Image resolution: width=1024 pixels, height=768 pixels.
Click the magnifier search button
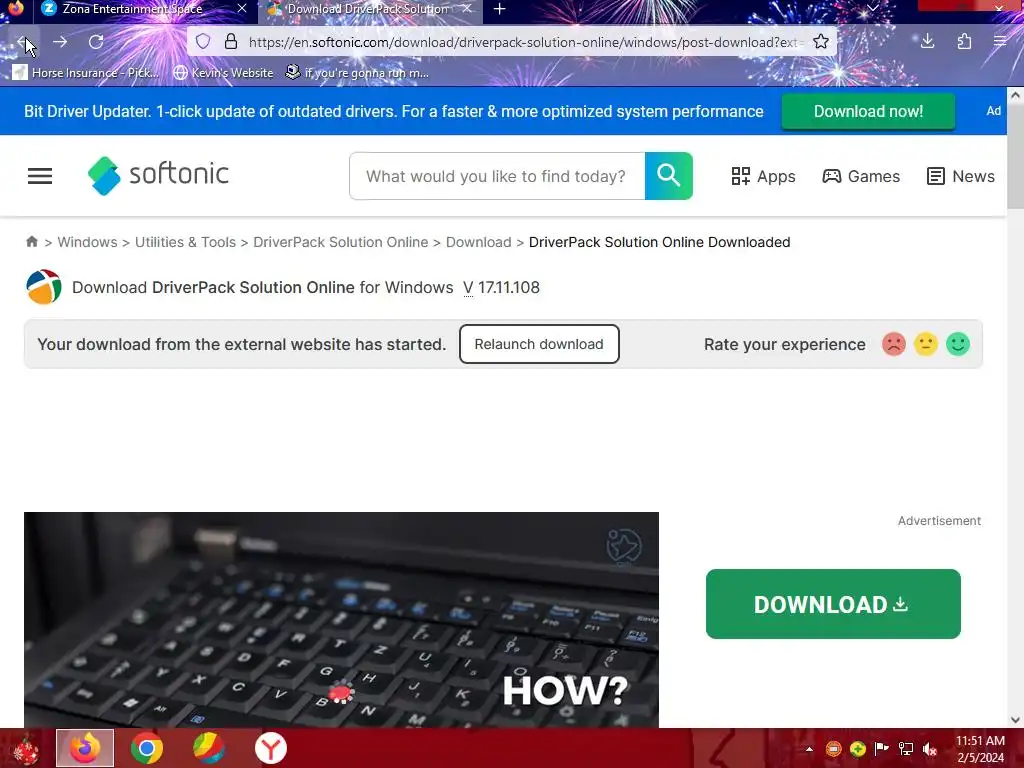click(669, 176)
